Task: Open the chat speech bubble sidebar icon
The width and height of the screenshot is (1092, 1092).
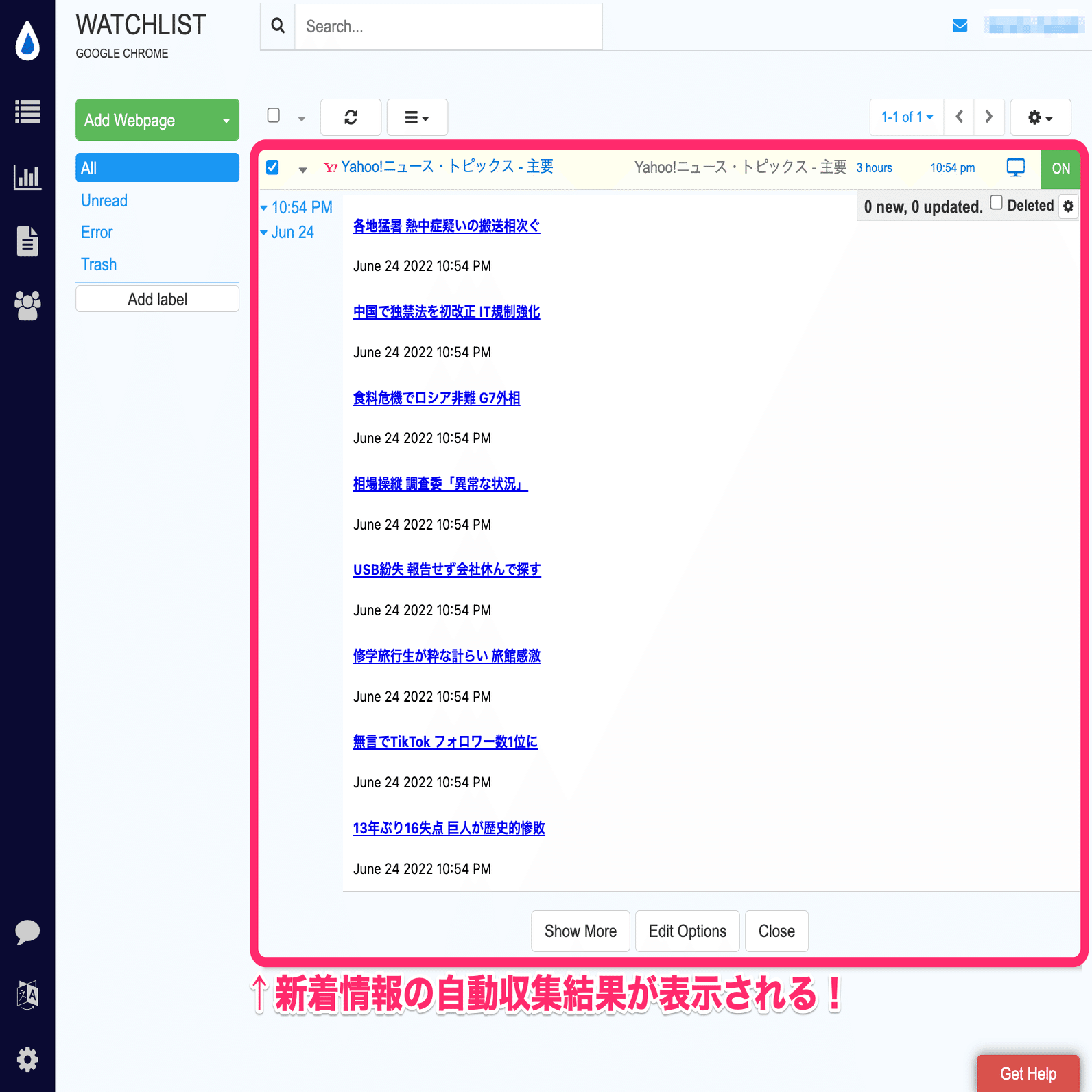Action: (x=27, y=932)
